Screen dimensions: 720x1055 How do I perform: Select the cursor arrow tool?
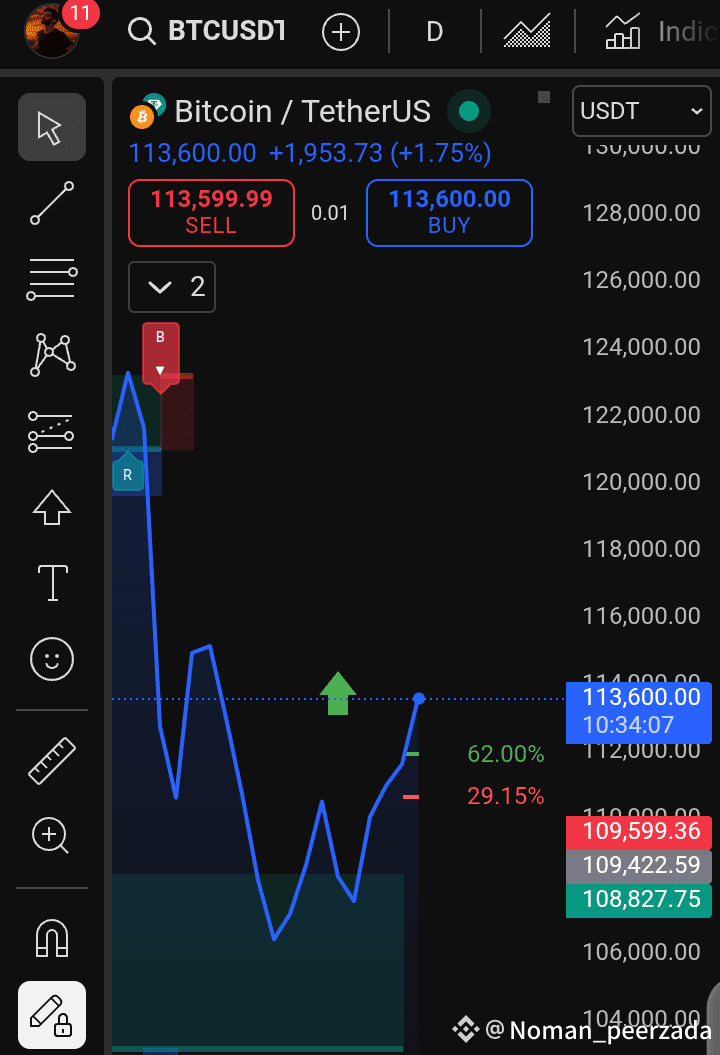pyautogui.click(x=52, y=127)
